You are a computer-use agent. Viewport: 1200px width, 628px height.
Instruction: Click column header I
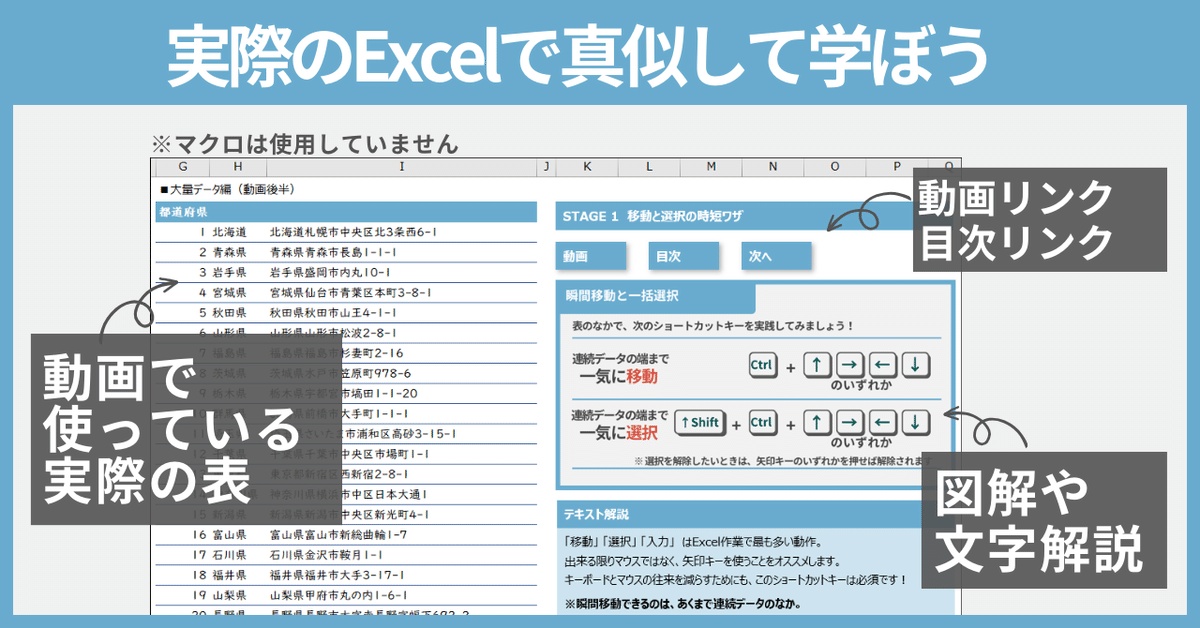coord(400,167)
